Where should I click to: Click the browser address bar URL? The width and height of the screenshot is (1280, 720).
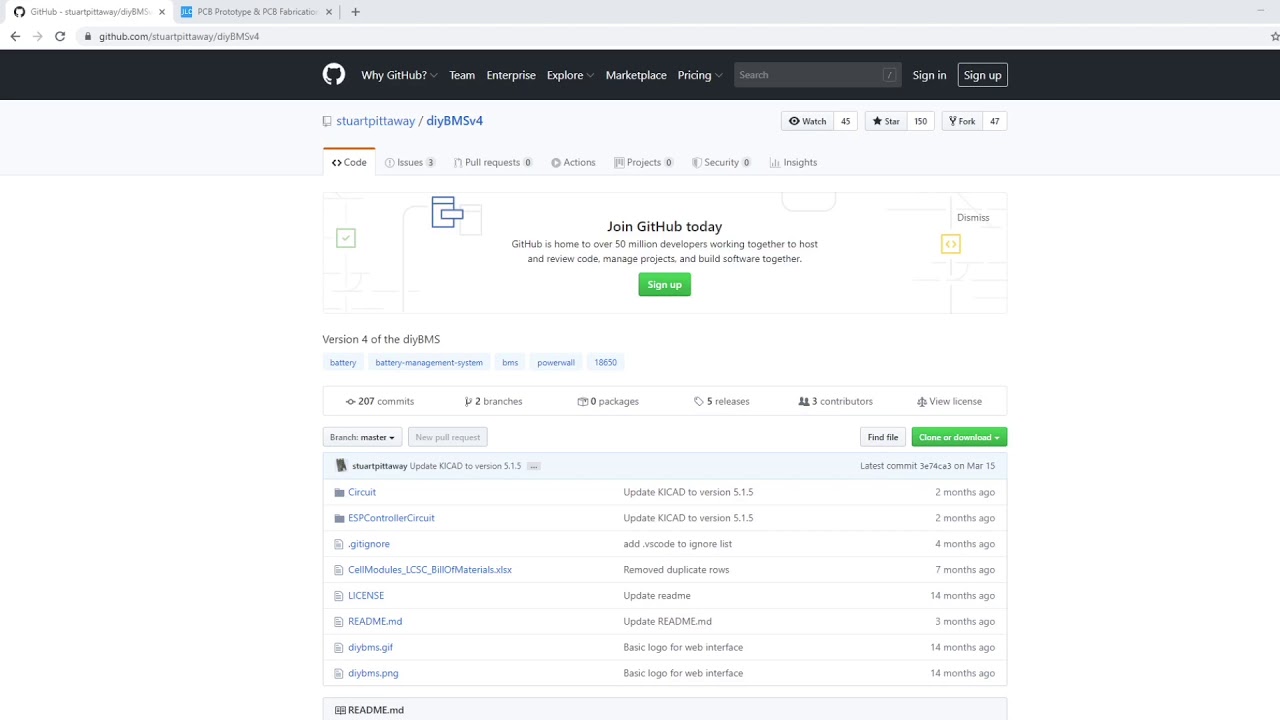pyautogui.click(x=179, y=36)
